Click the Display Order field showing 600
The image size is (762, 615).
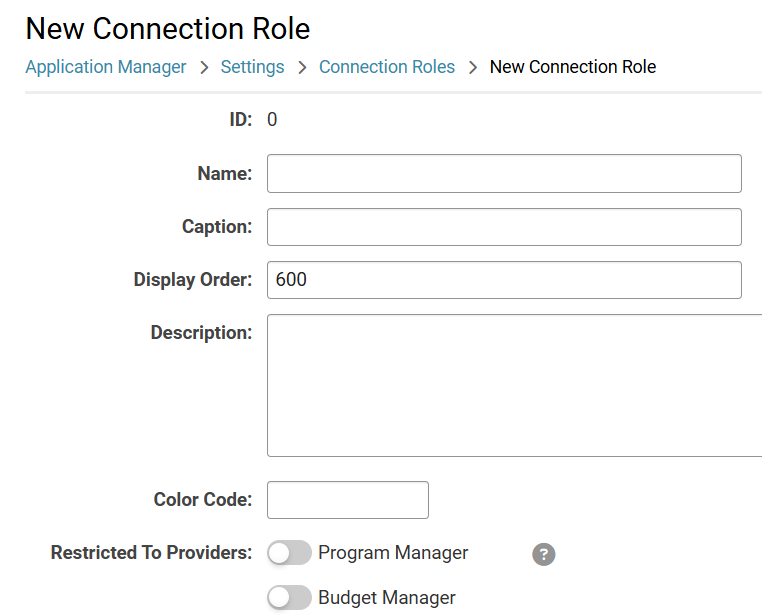504,280
